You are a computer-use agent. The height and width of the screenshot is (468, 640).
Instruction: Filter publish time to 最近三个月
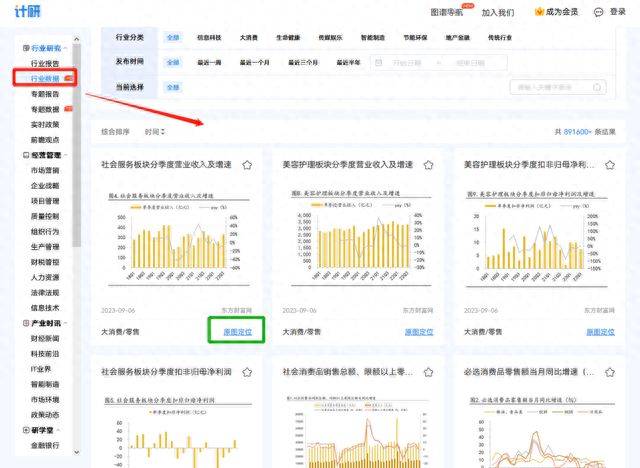(x=303, y=62)
